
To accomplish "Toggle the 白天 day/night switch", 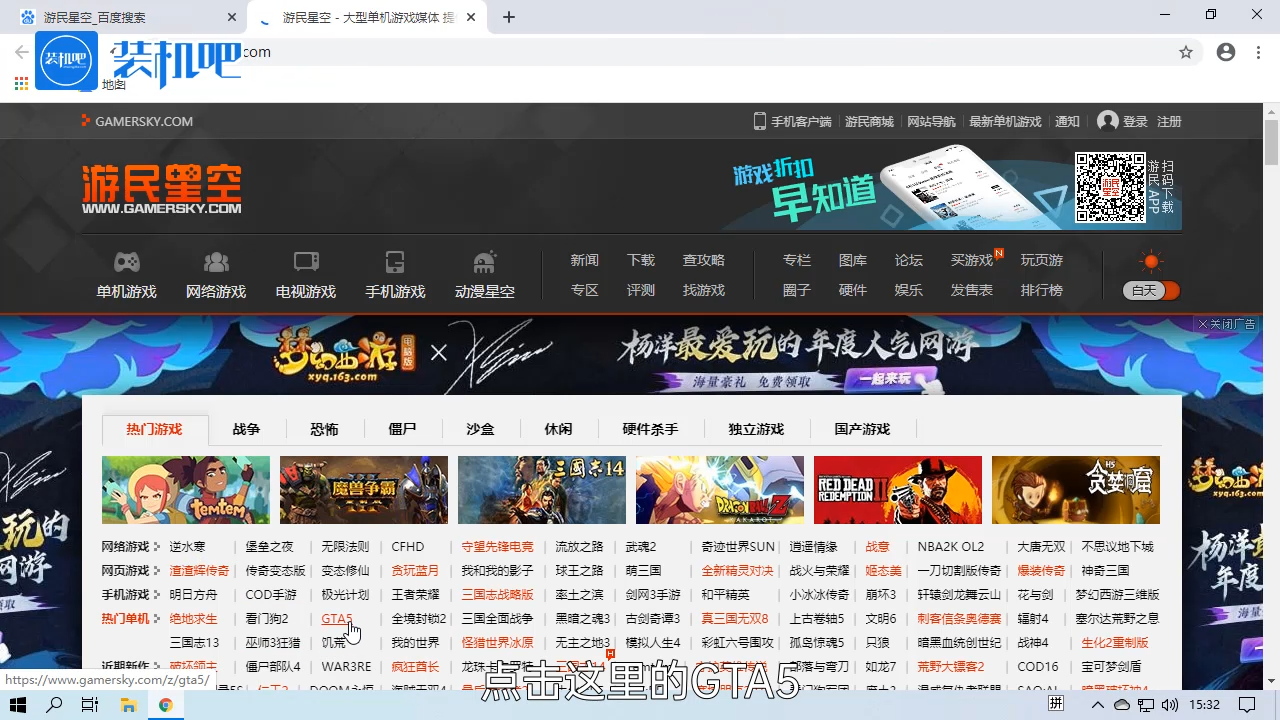I will [x=1150, y=290].
